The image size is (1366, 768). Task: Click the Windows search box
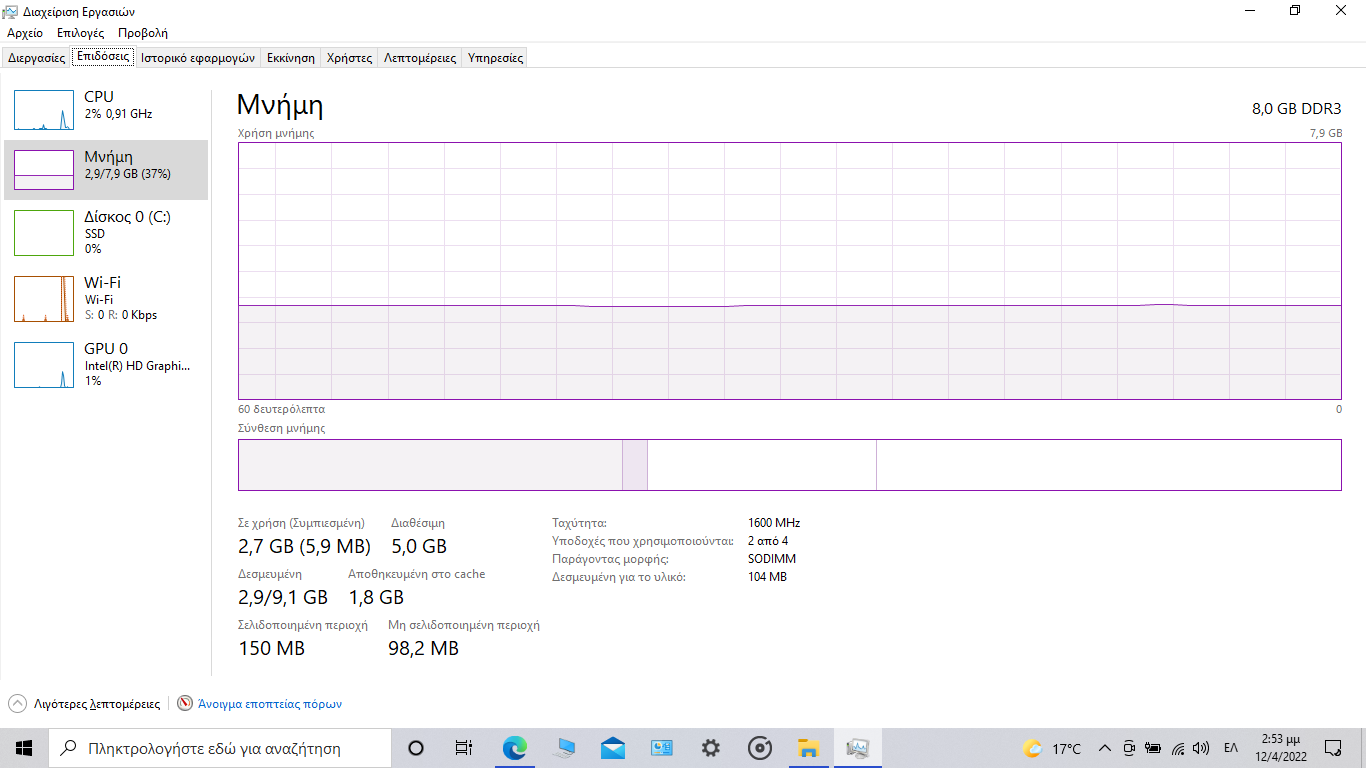(220, 748)
